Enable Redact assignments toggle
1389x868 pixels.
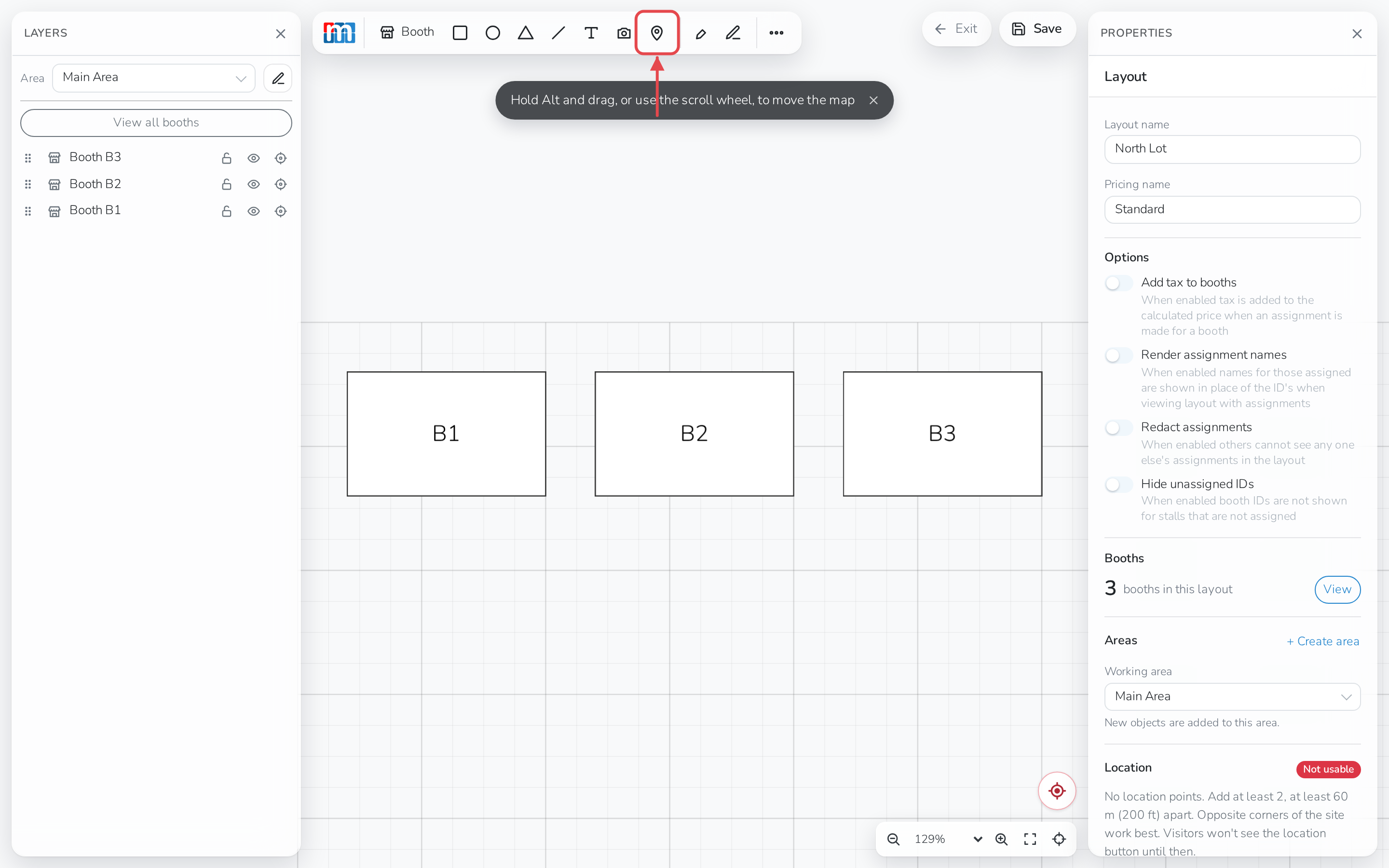[x=1118, y=428]
